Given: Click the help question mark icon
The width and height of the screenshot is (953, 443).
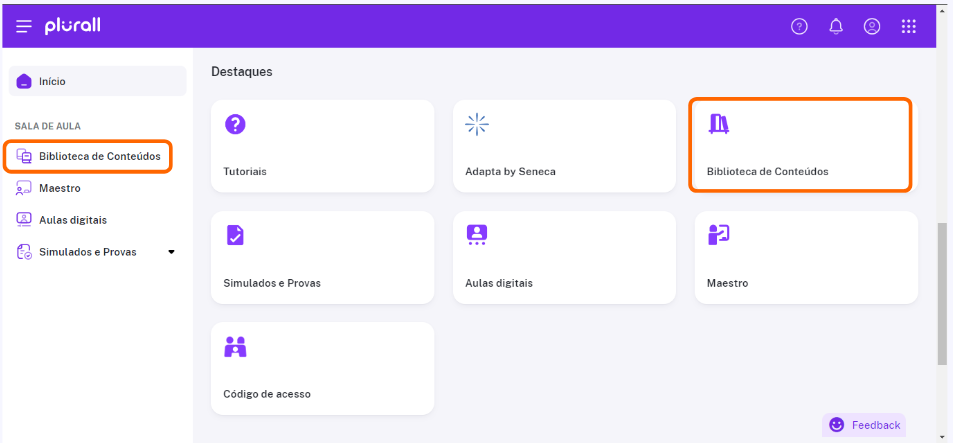Looking at the screenshot, I should tap(799, 26).
